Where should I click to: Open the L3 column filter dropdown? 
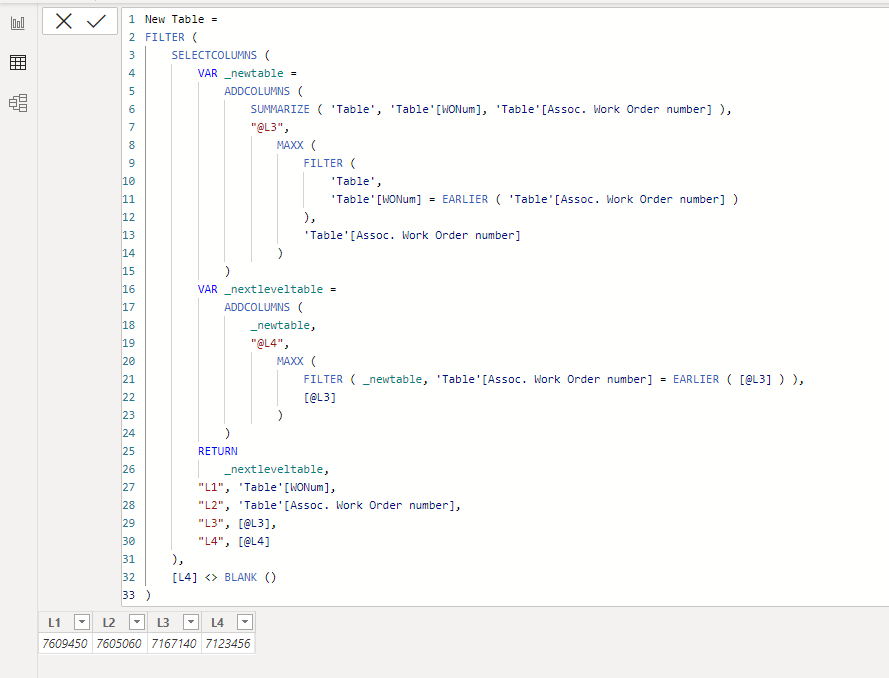[x=191, y=622]
